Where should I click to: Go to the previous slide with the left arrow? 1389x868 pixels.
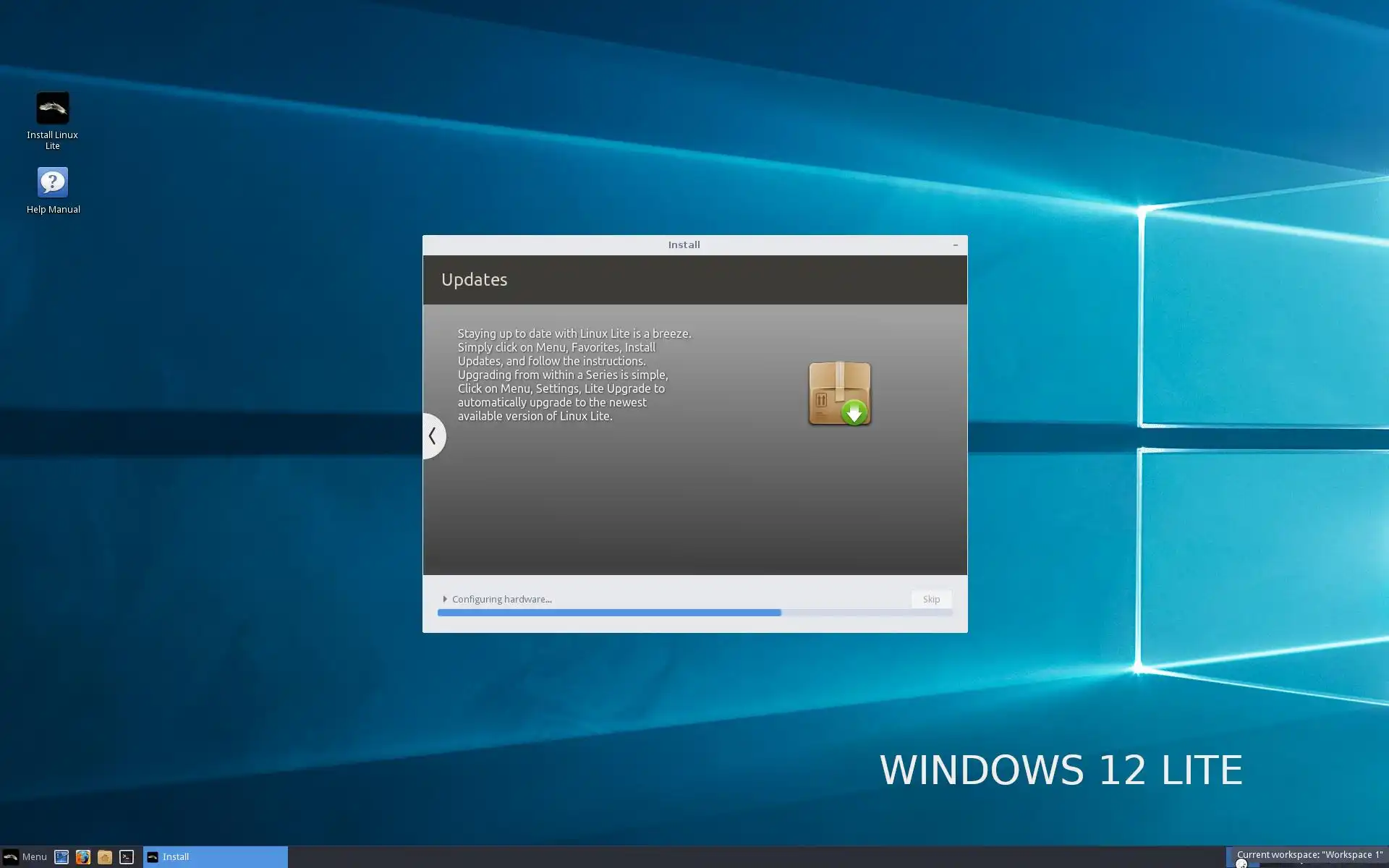click(433, 435)
